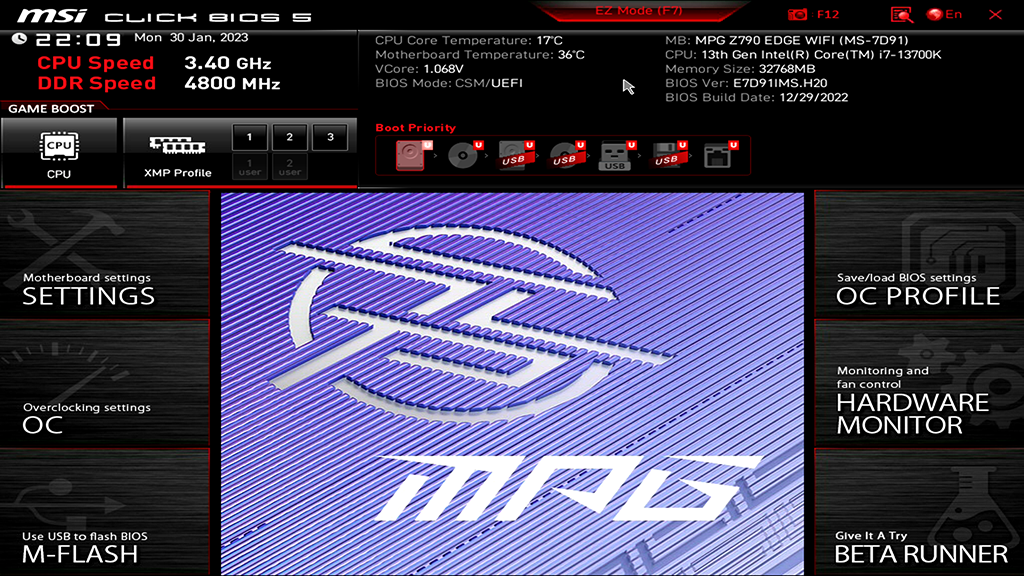Click the date Mon 30 Jan, 2023
The image size is (1024, 576).
tap(191, 37)
